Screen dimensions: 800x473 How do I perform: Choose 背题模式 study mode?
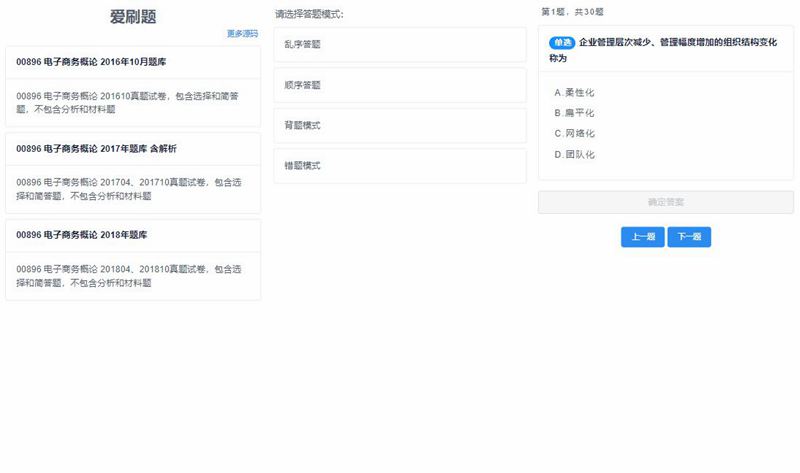(x=400, y=125)
